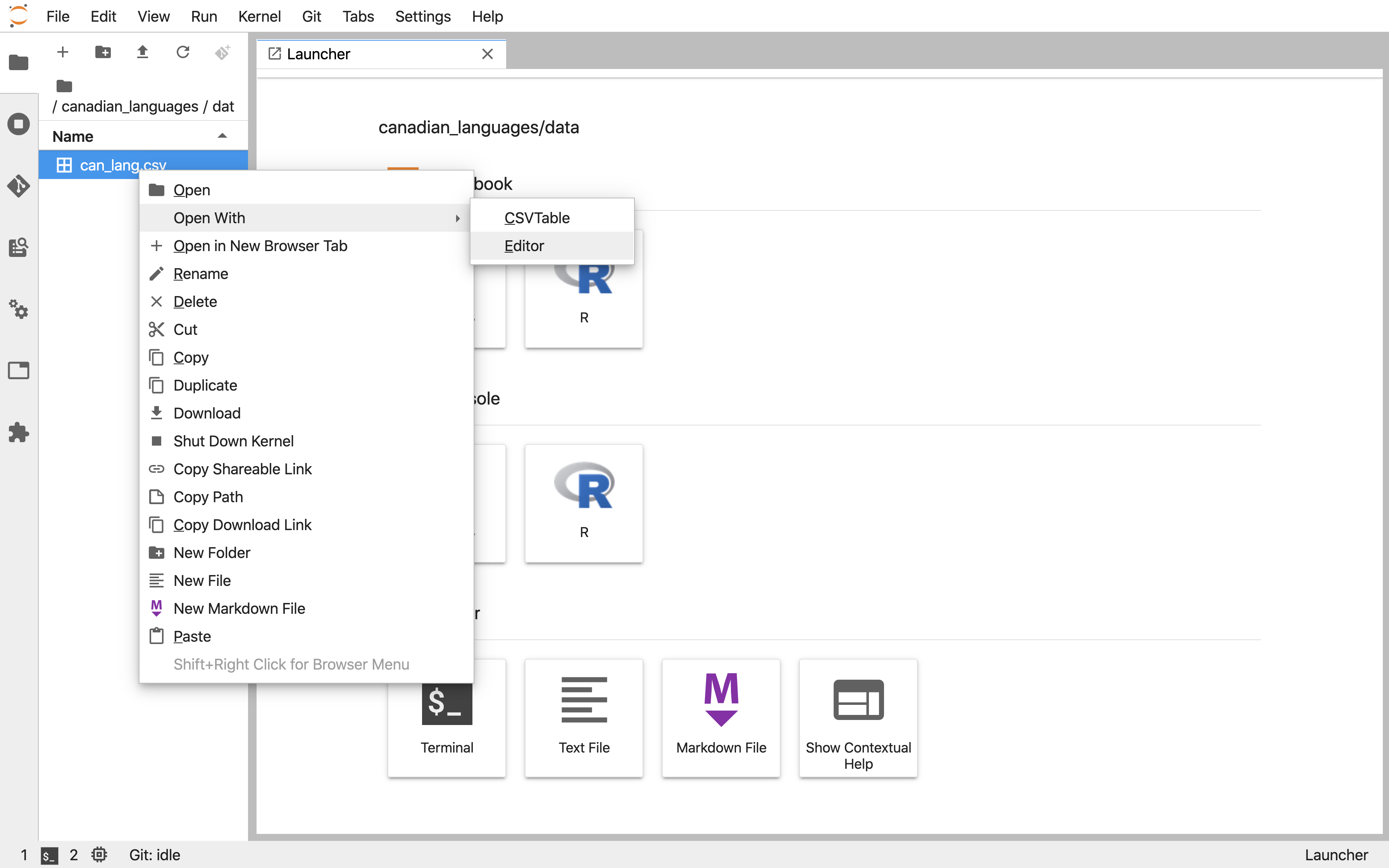Open the Commands palette sidebar icon
The image size is (1389, 868).
[x=18, y=248]
